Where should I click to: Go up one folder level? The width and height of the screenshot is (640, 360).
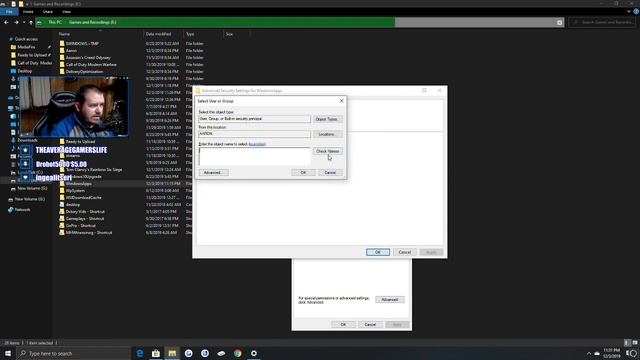[31, 22]
